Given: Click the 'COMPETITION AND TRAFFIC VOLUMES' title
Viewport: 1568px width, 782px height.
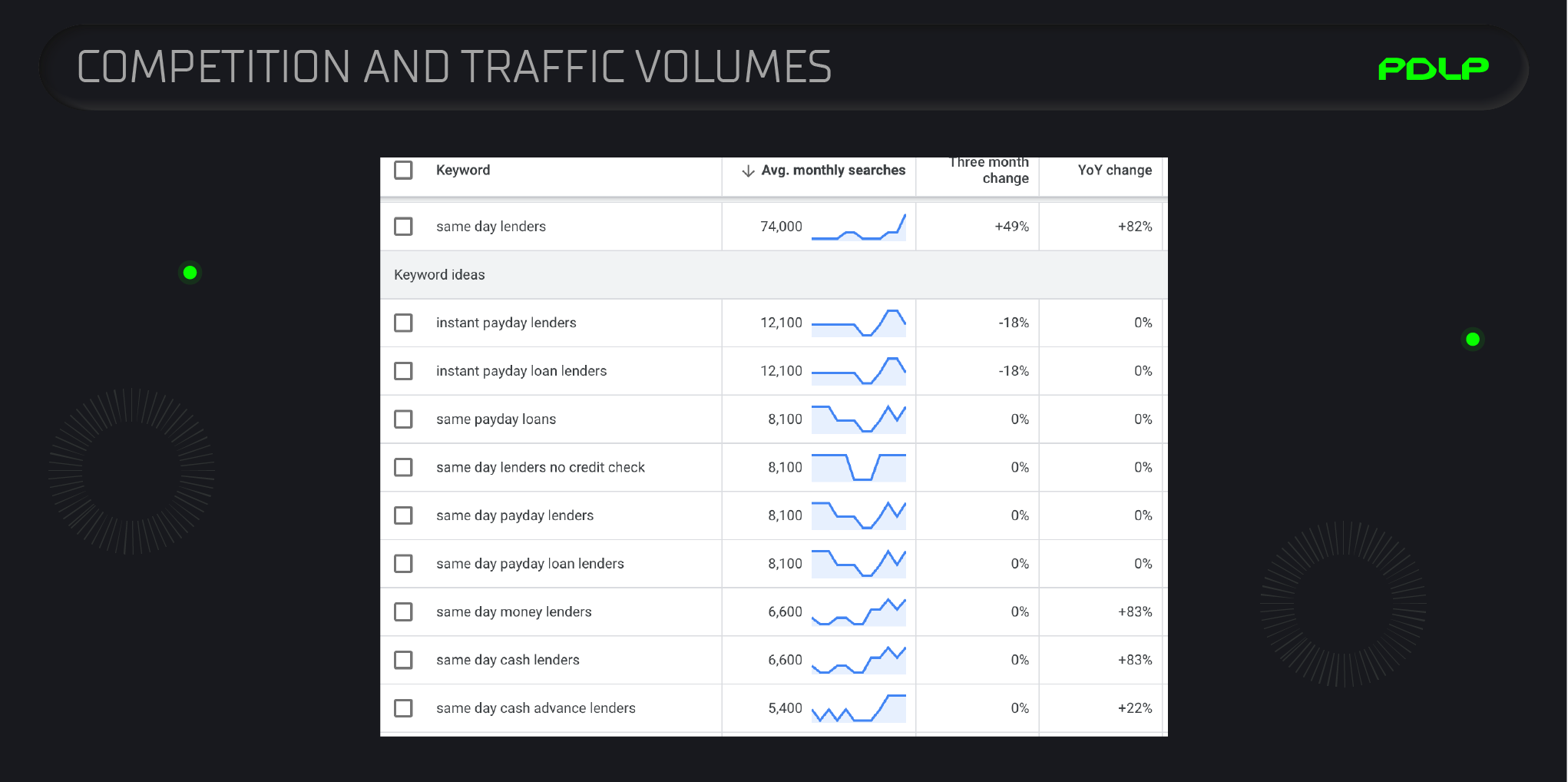Looking at the screenshot, I should point(454,67).
